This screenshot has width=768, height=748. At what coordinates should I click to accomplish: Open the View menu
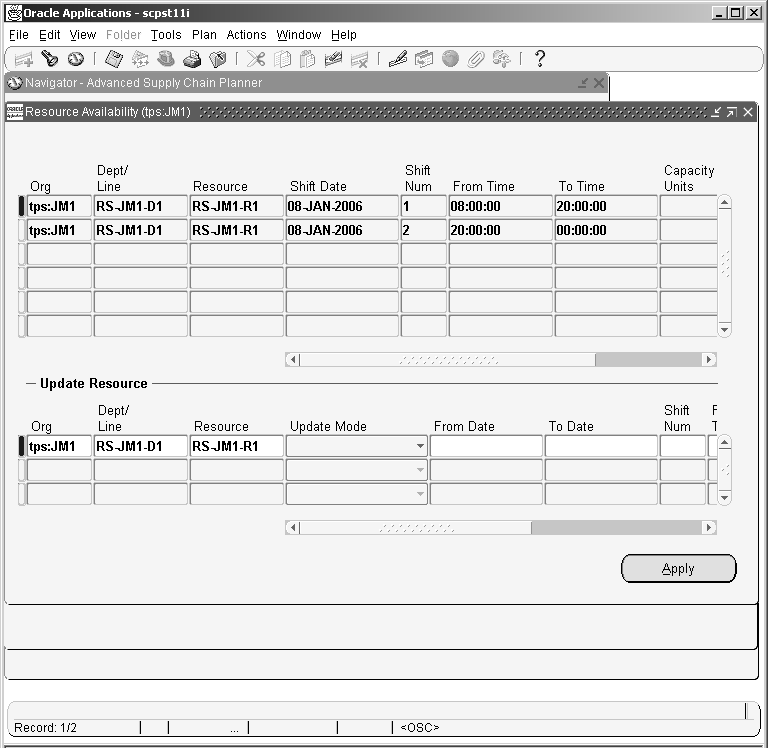(83, 35)
